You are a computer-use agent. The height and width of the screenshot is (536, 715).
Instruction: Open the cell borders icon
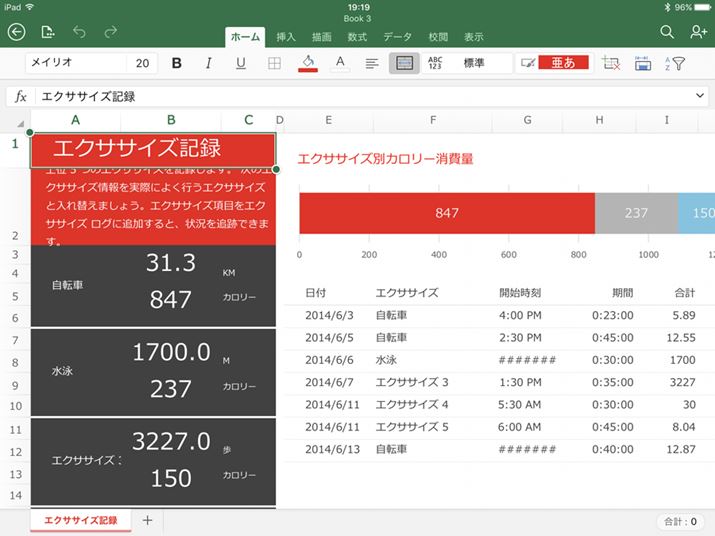point(274,63)
